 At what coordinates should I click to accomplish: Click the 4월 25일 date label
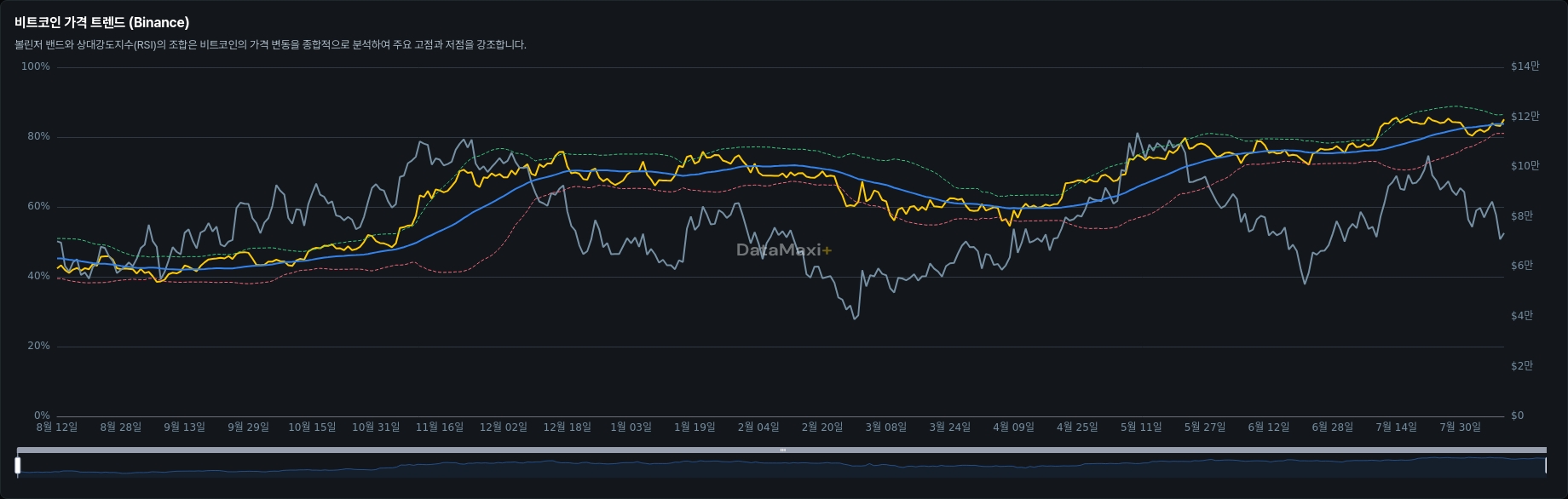1077,427
